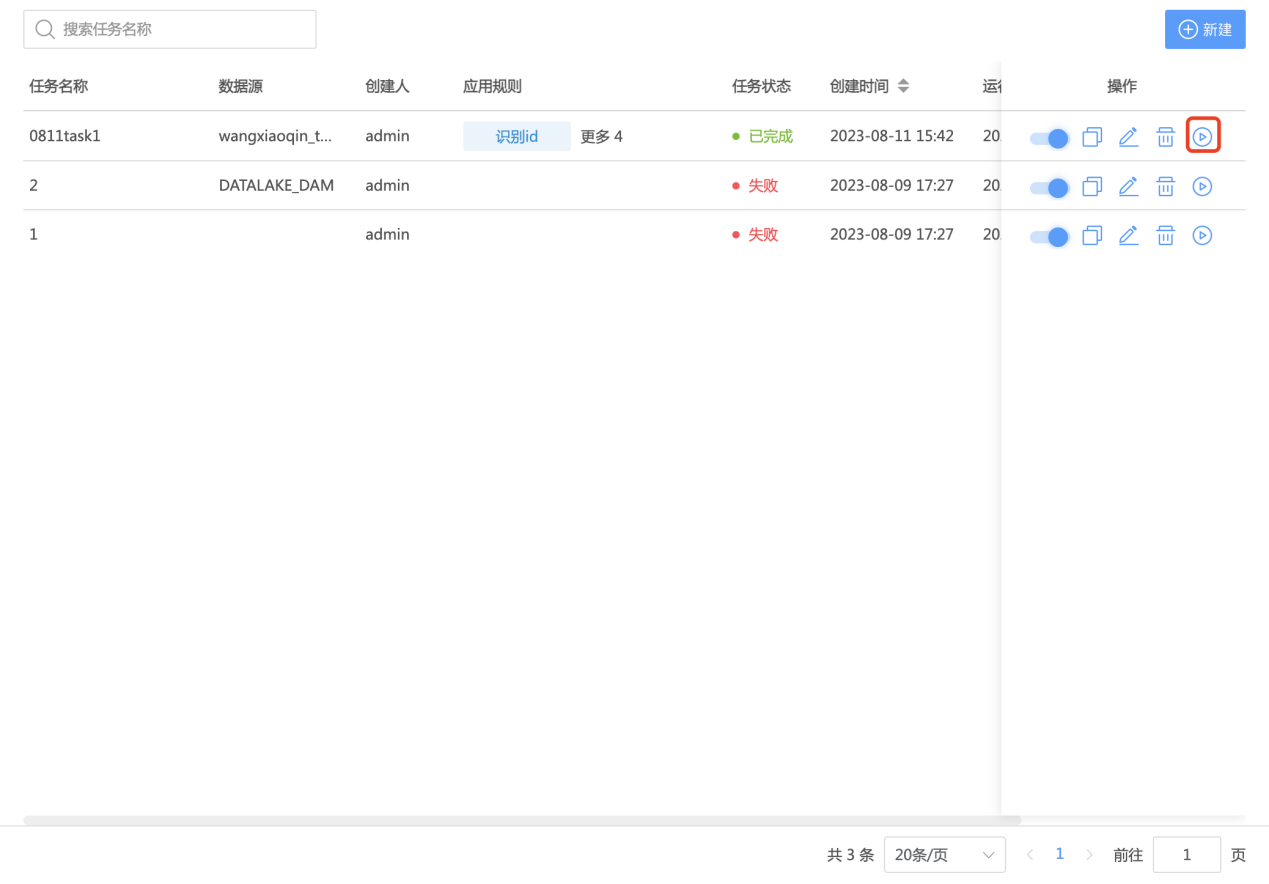Click wangxiaoqin_t... data source cell
The image size is (1269, 884).
point(275,136)
